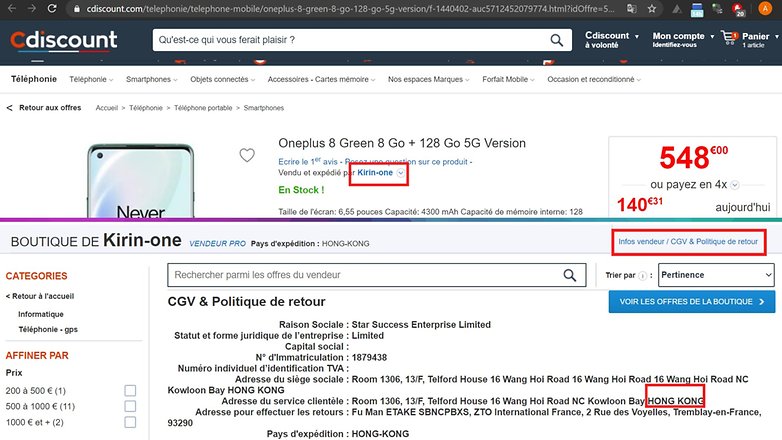This screenshot has width=782, height=440.
Task: Click the main search input field
Action: coord(352,40)
